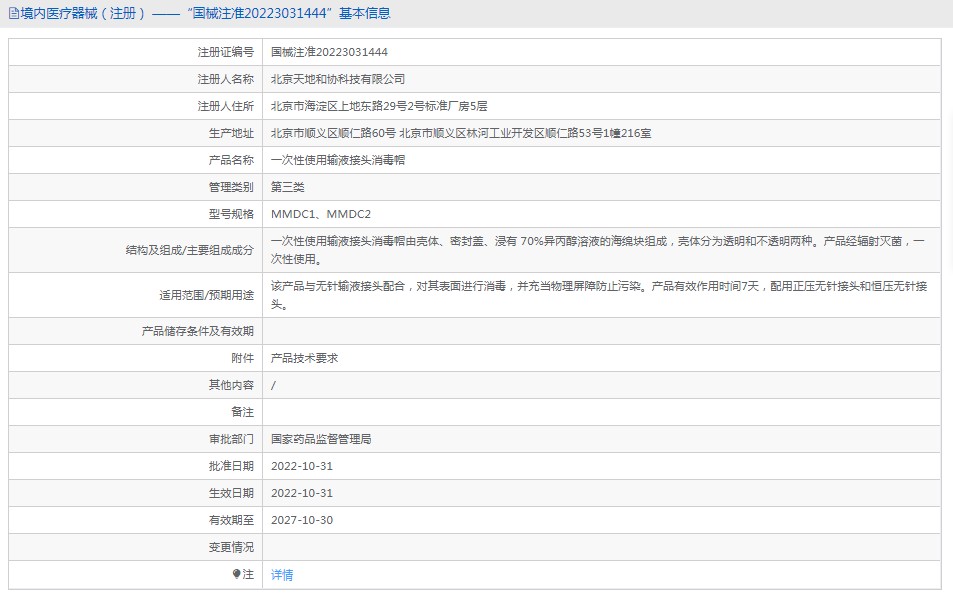
Task: Click intended use text starting 该产品与无针输液接头配合
Action: click(599, 295)
